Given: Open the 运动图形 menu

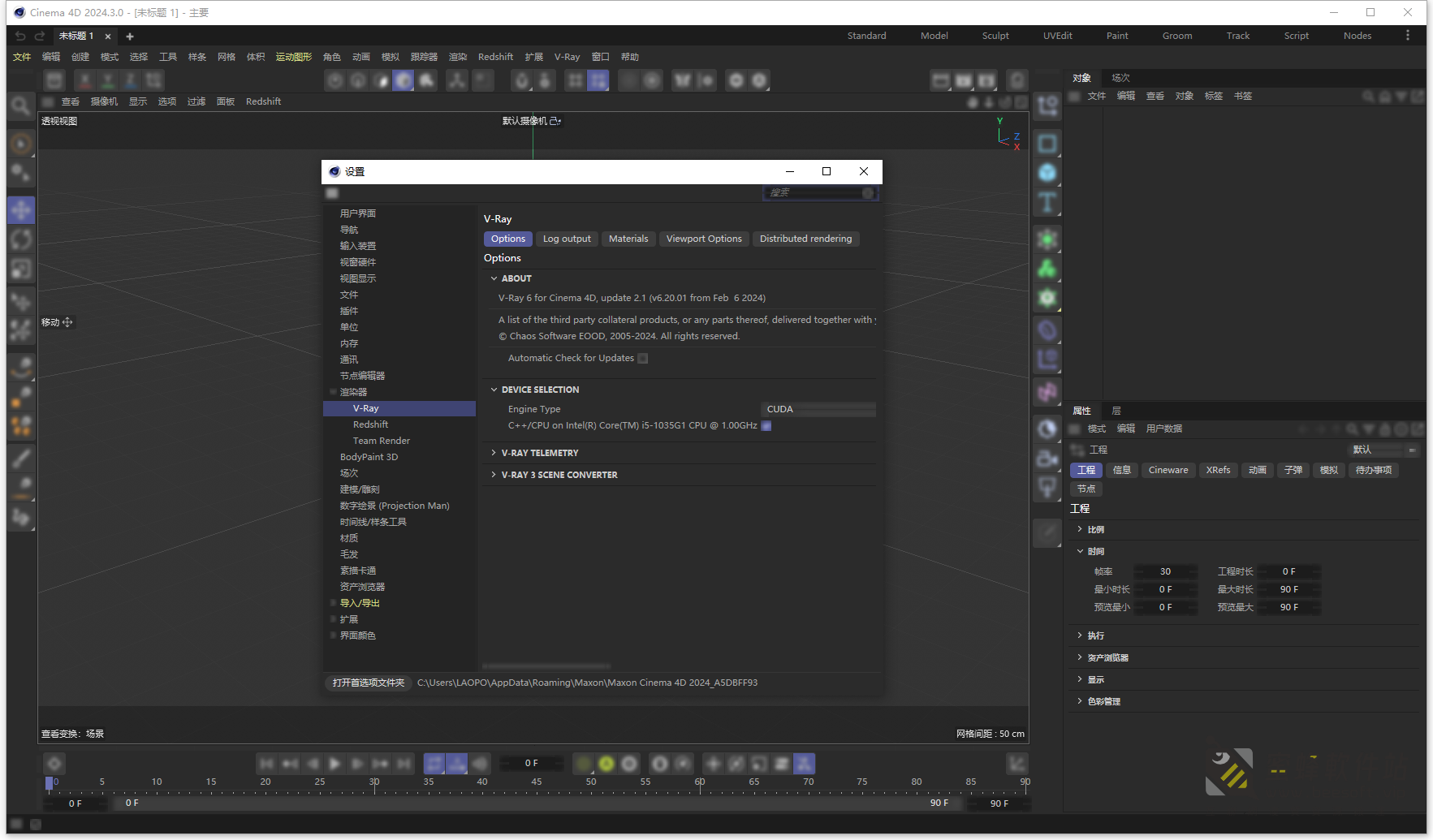Looking at the screenshot, I should 294,57.
